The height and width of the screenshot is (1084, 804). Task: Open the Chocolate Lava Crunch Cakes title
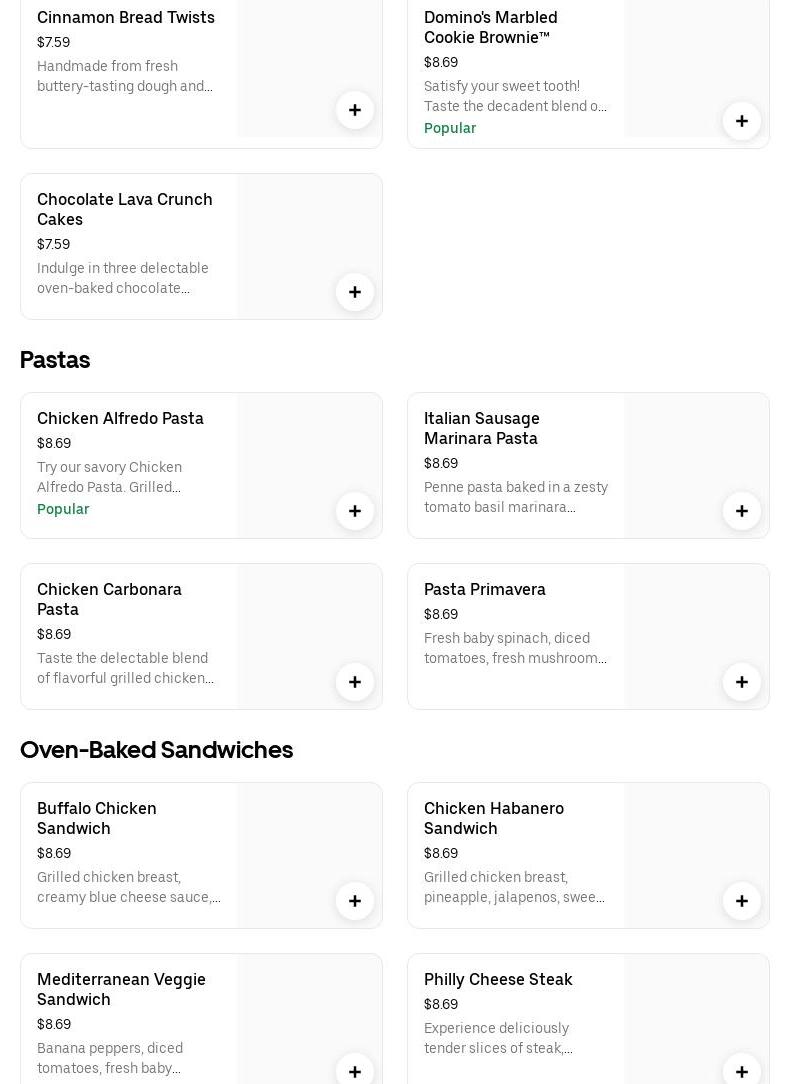(x=124, y=209)
